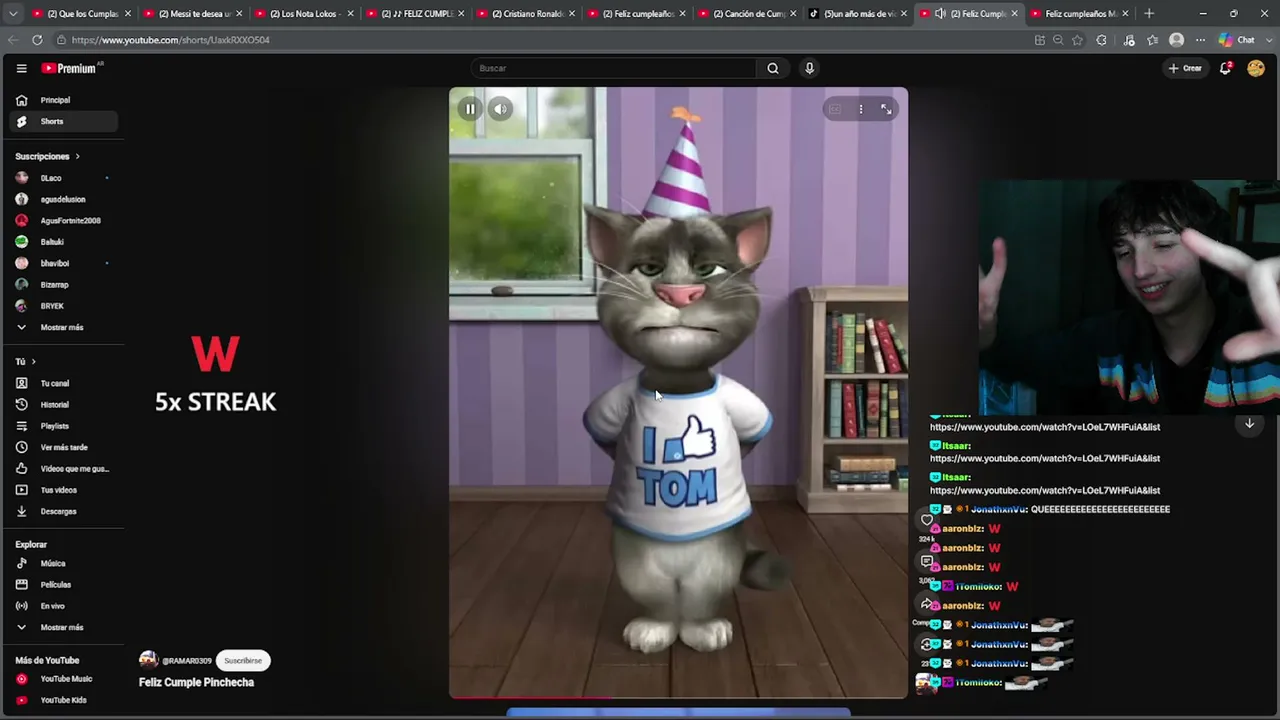Show more subscriptions with Mostrar más
Image resolution: width=1280 pixels, height=720 pixels.
click(x=64, y=327)
